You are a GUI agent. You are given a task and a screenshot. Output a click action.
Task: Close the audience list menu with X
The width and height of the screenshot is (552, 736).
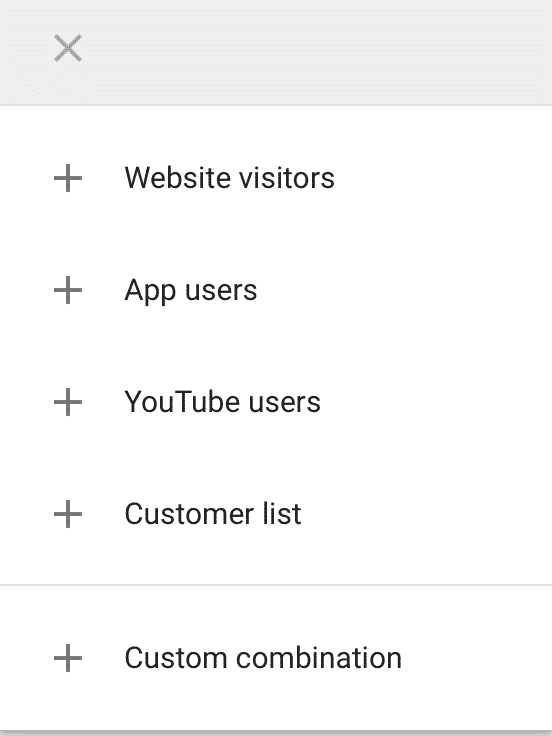(68, 48)
